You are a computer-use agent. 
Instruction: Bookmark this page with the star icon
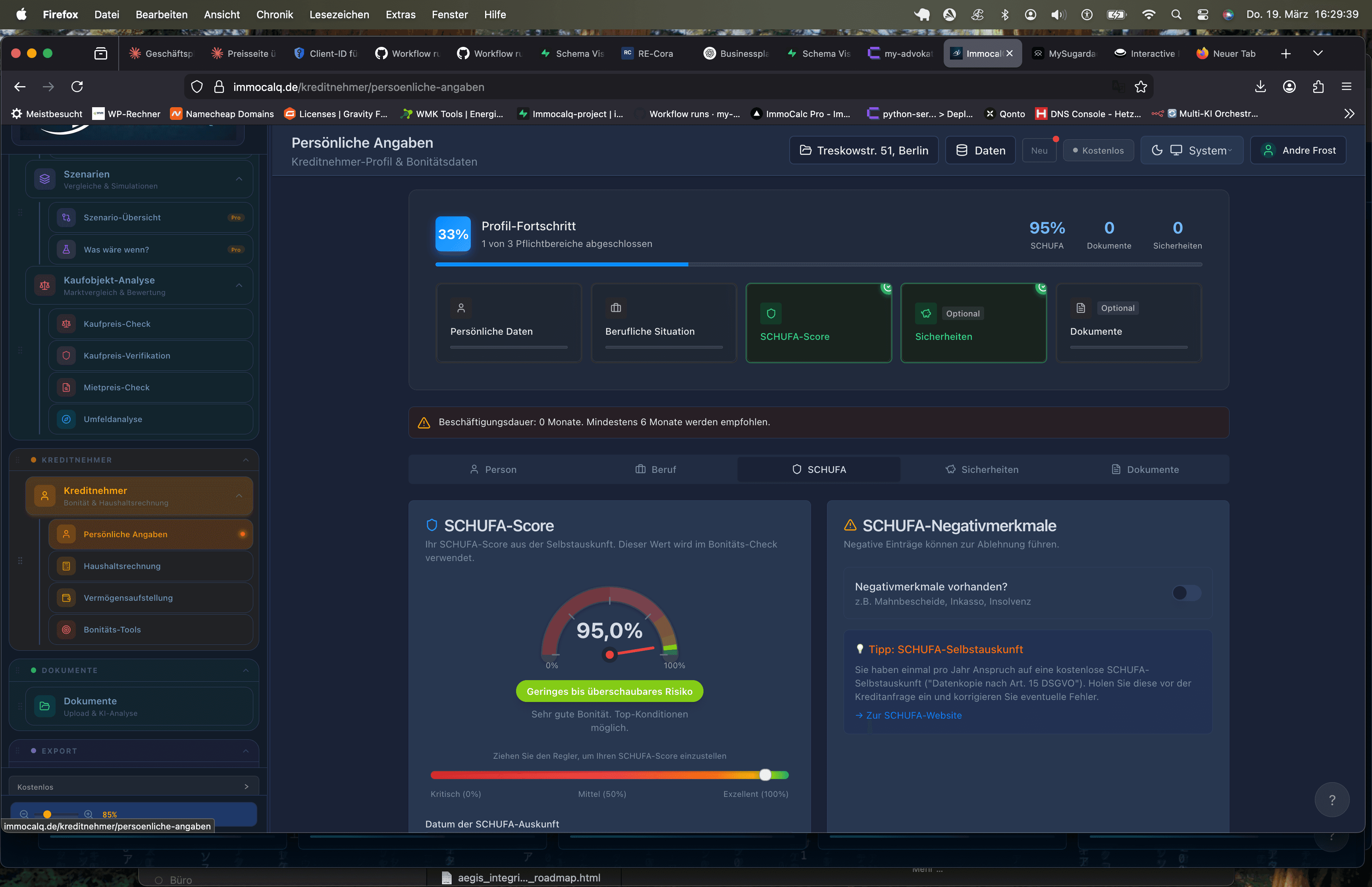click(1141, 87)
